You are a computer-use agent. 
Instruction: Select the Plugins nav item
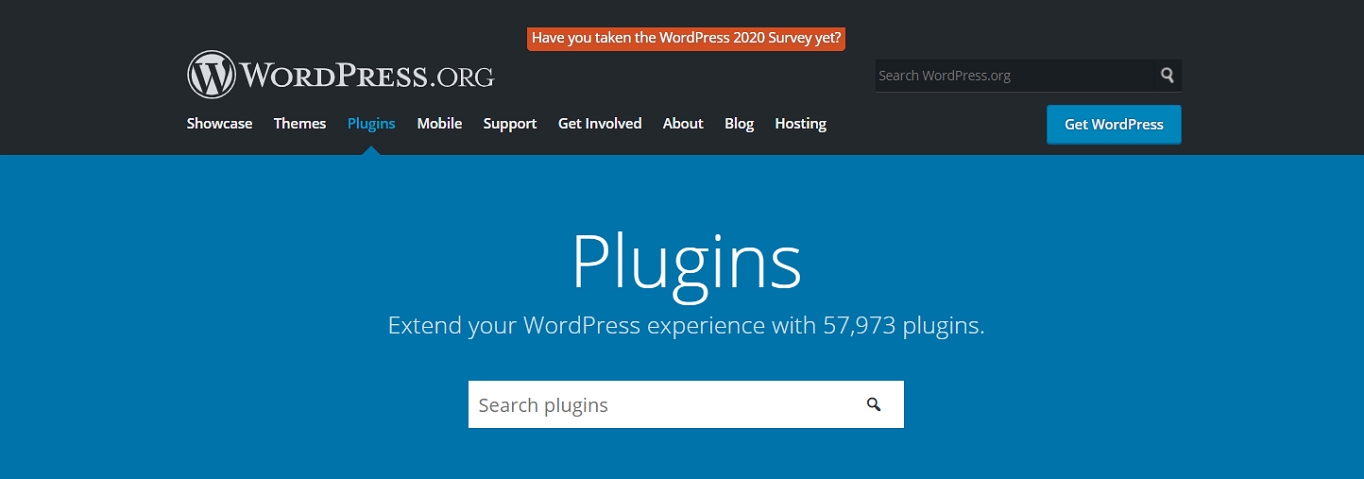(x=371, y=124)
